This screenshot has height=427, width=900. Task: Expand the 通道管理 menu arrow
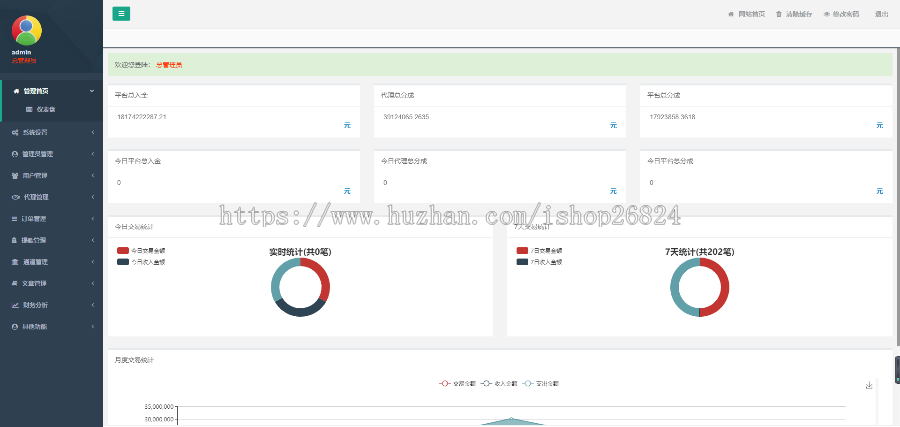coord(93,262)
